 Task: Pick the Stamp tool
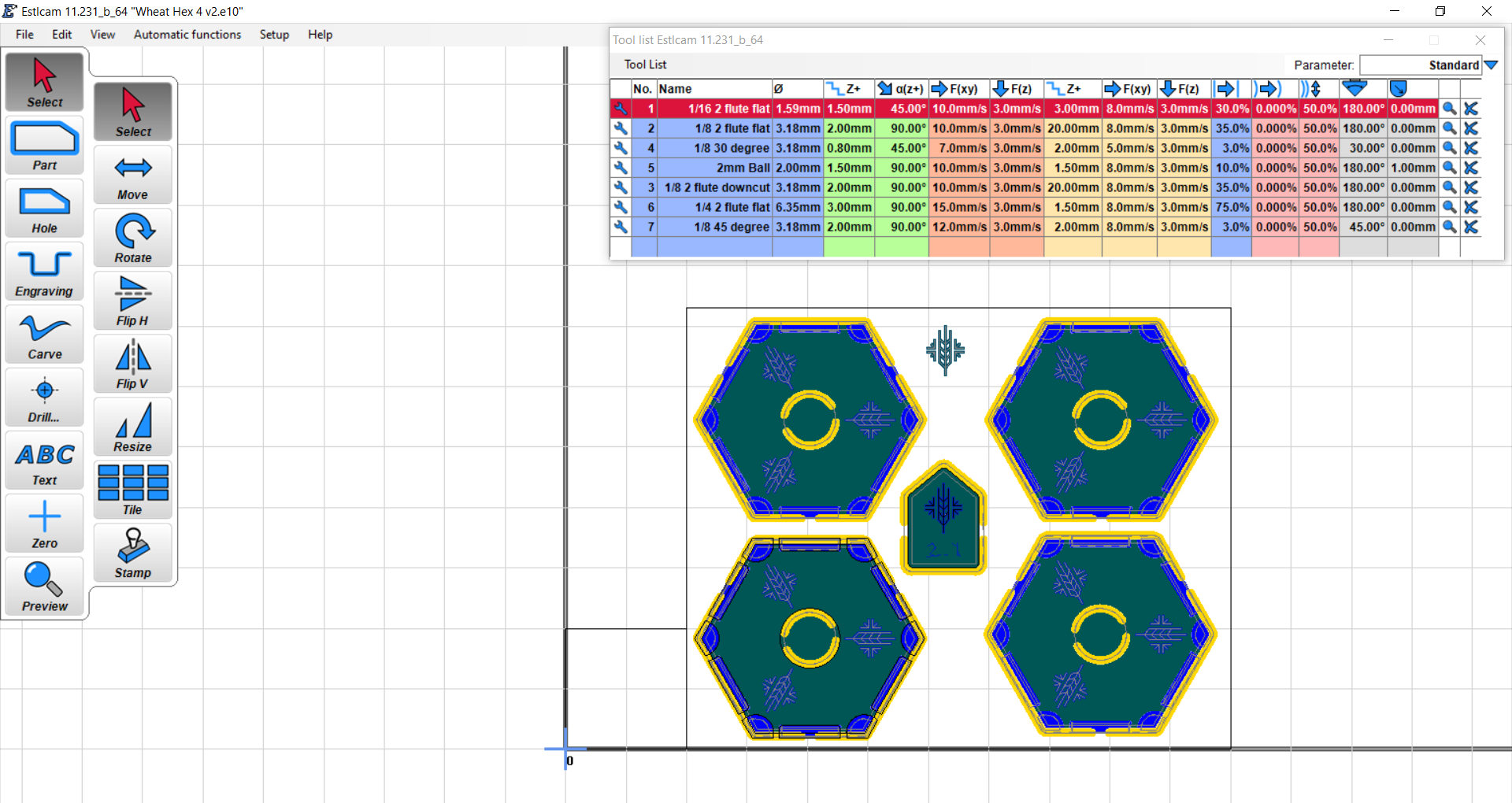click(133, 553)
